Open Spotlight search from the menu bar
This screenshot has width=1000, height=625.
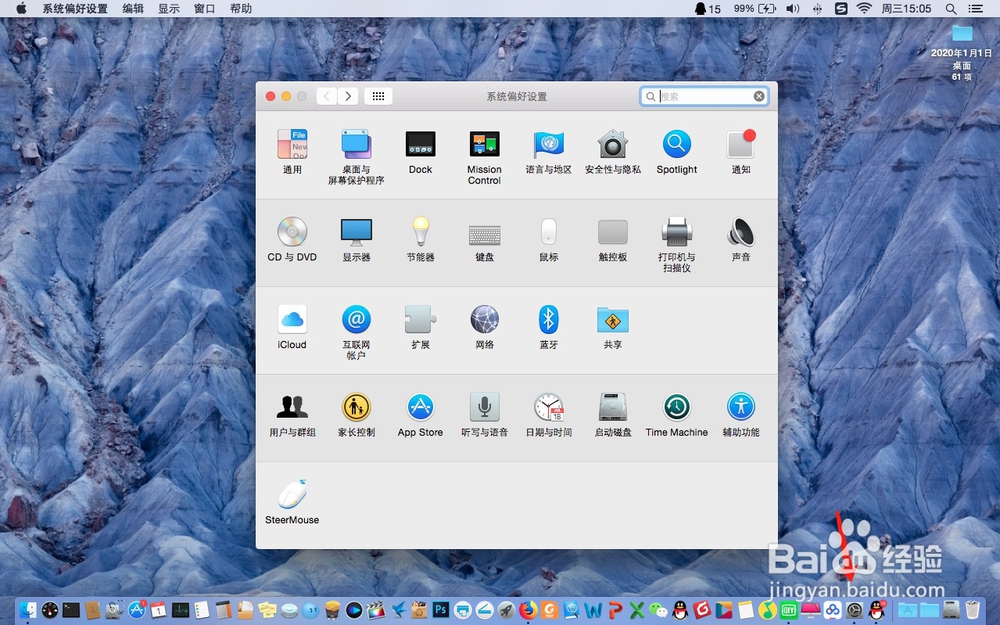(x=951, y=8)
